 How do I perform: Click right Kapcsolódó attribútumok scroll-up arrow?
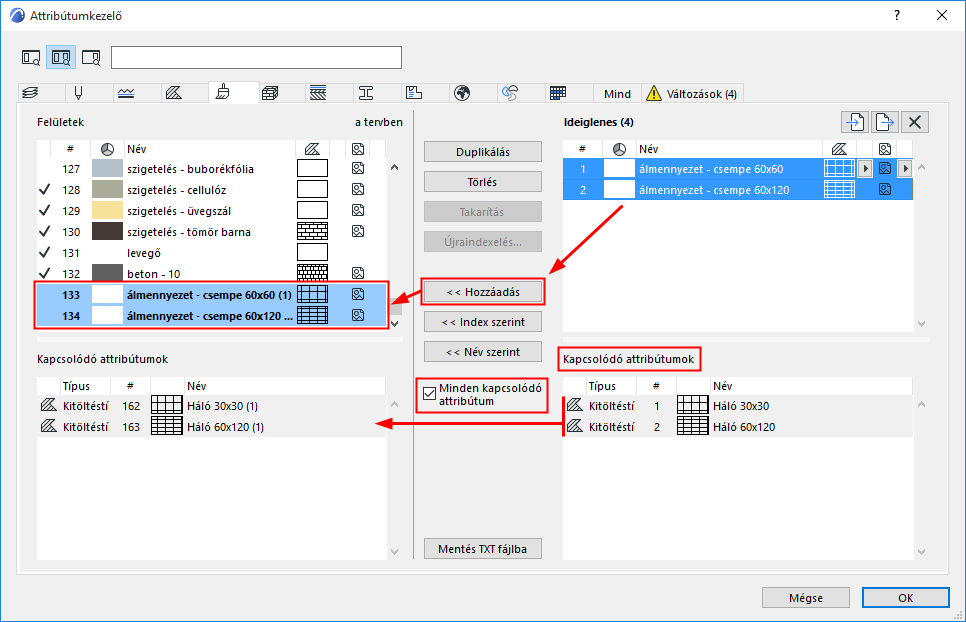(x=922, y=405)
